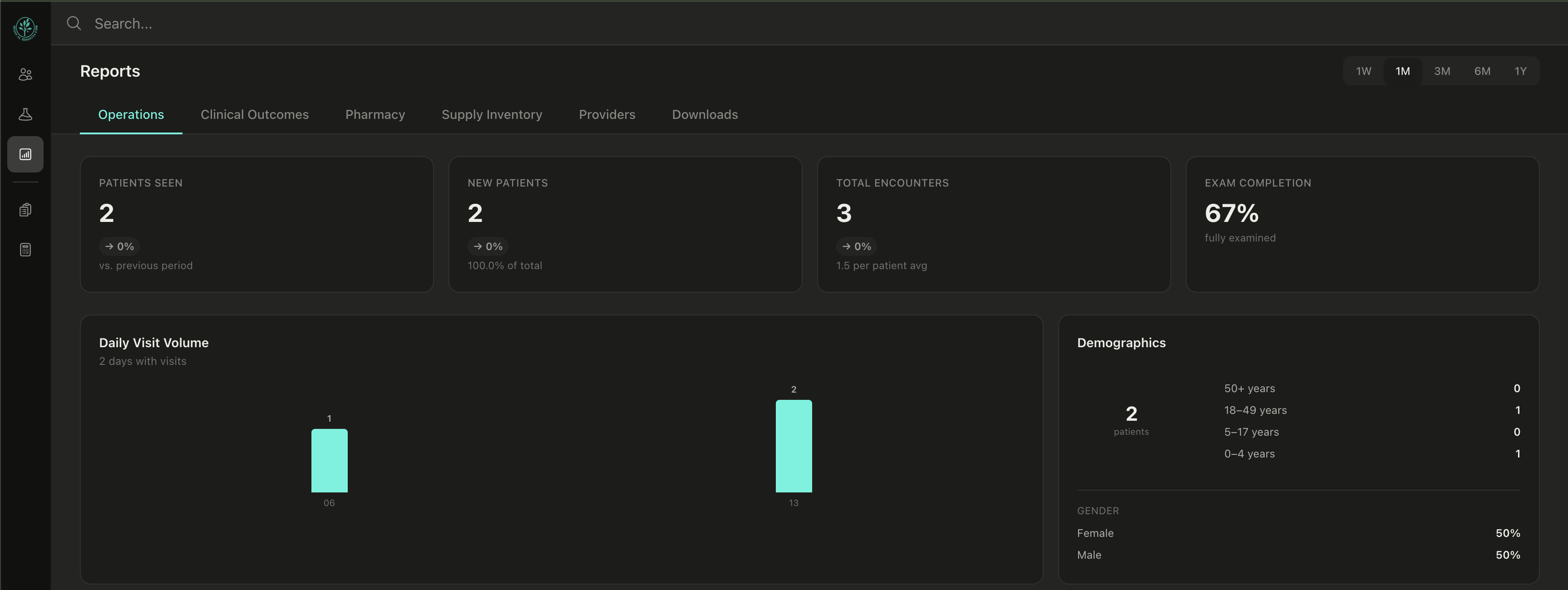Click the '2 patients' demographics total
Viewport: 1568px width, 590px height.
(x=1131, y=420)
